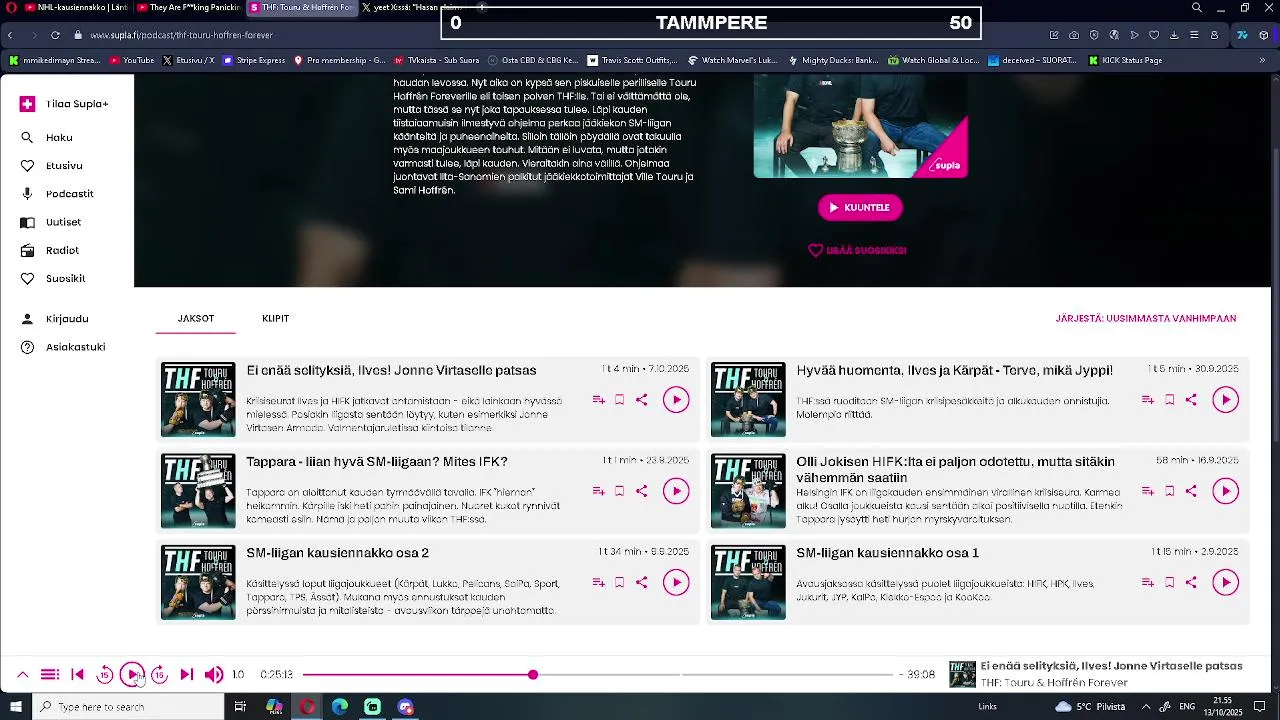Add Olli Jokisen episode to queue

tap(1148, 491)
